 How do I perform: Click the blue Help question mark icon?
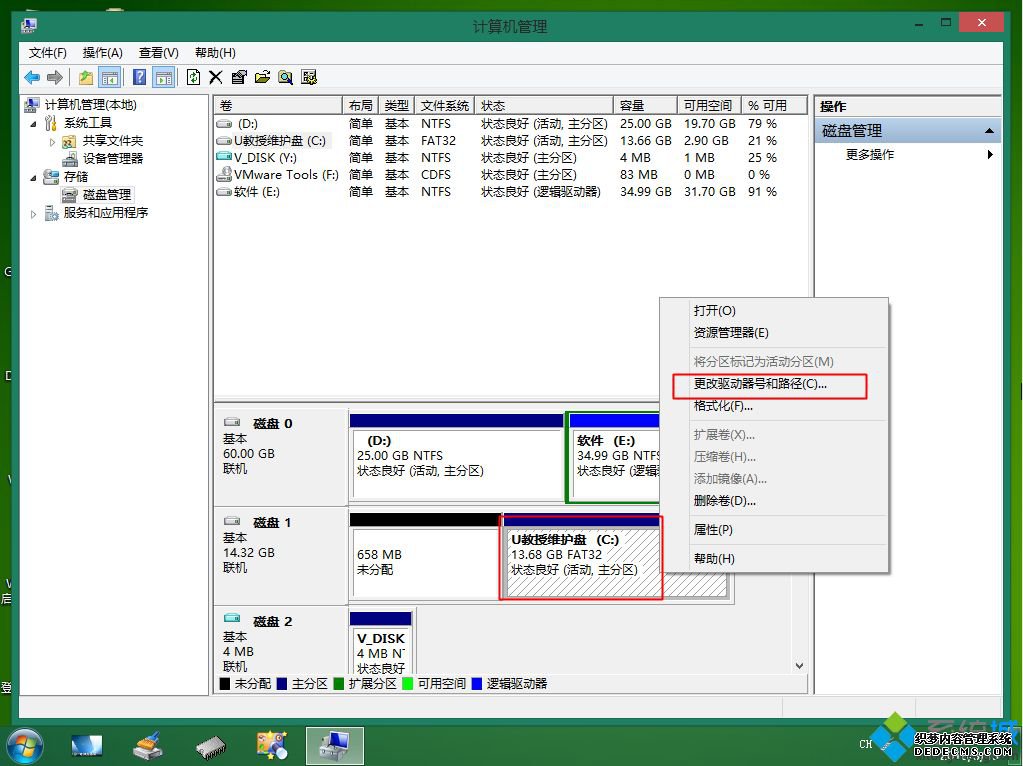tap(139, 78)
